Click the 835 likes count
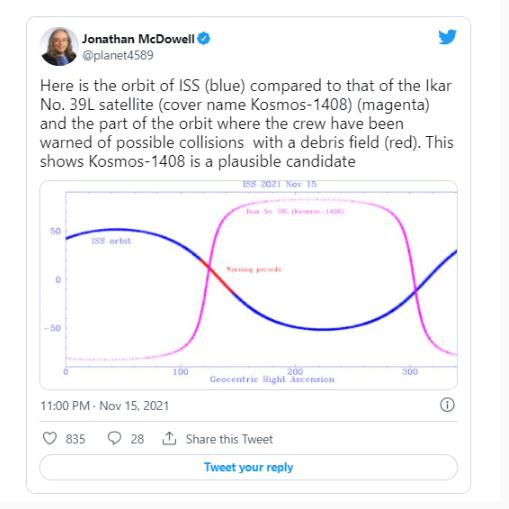The width and height of the screenshot is (509, 509). (75, 439)
